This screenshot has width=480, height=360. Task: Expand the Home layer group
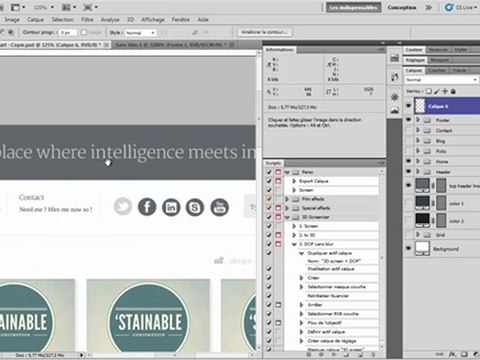coord(418,161)
